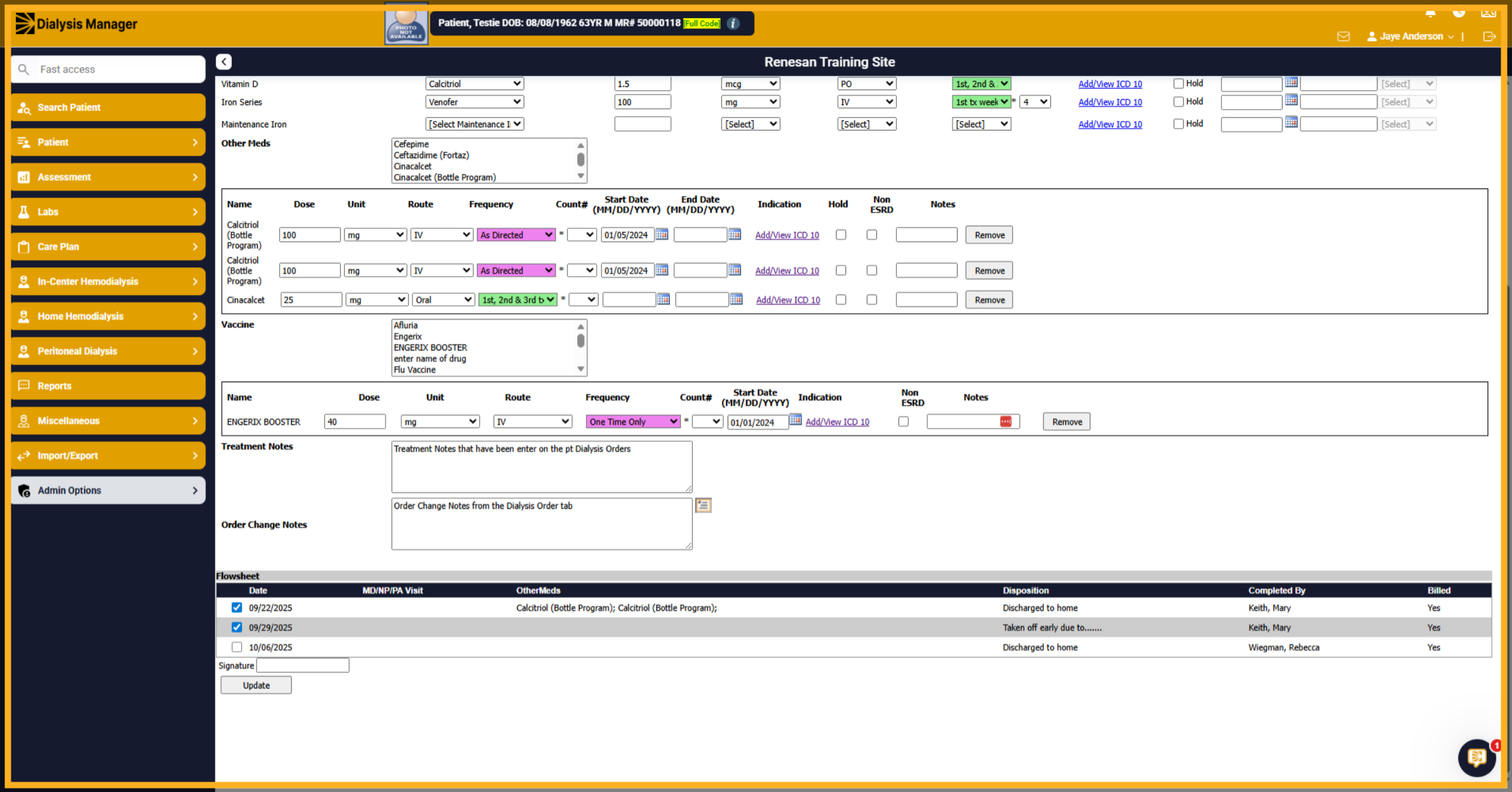Click the search magnifier in Fast access
This screenshot has height=792, width=1512.
coord(24,69)
